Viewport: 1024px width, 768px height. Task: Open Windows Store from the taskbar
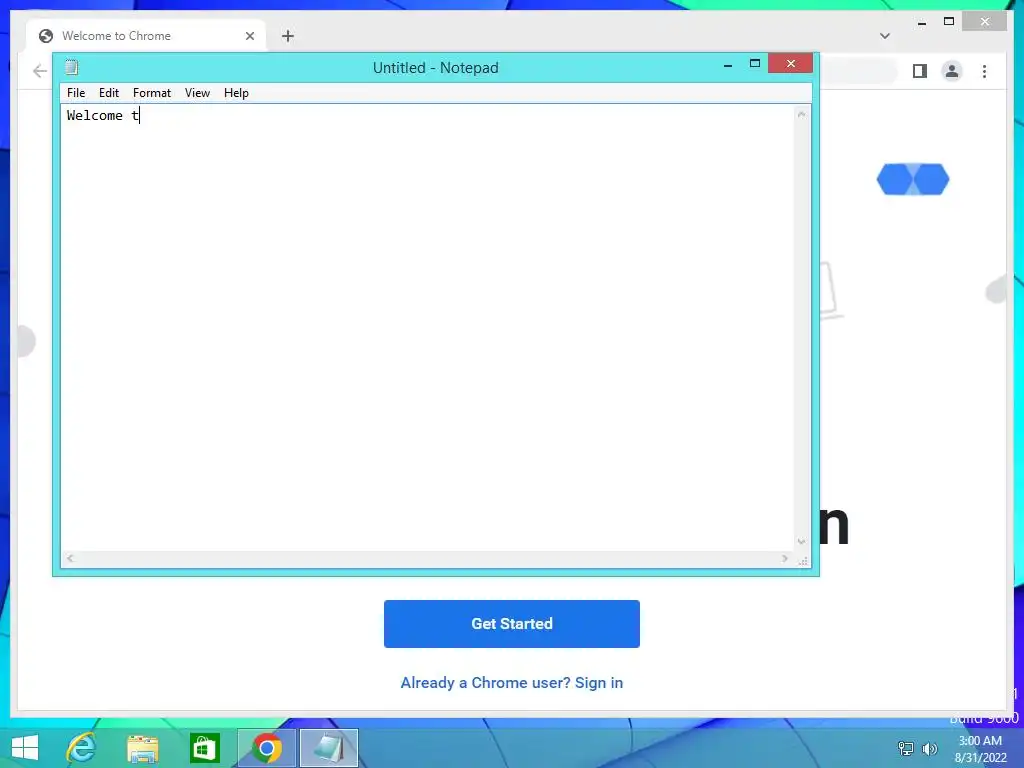[x=204, y=748]
